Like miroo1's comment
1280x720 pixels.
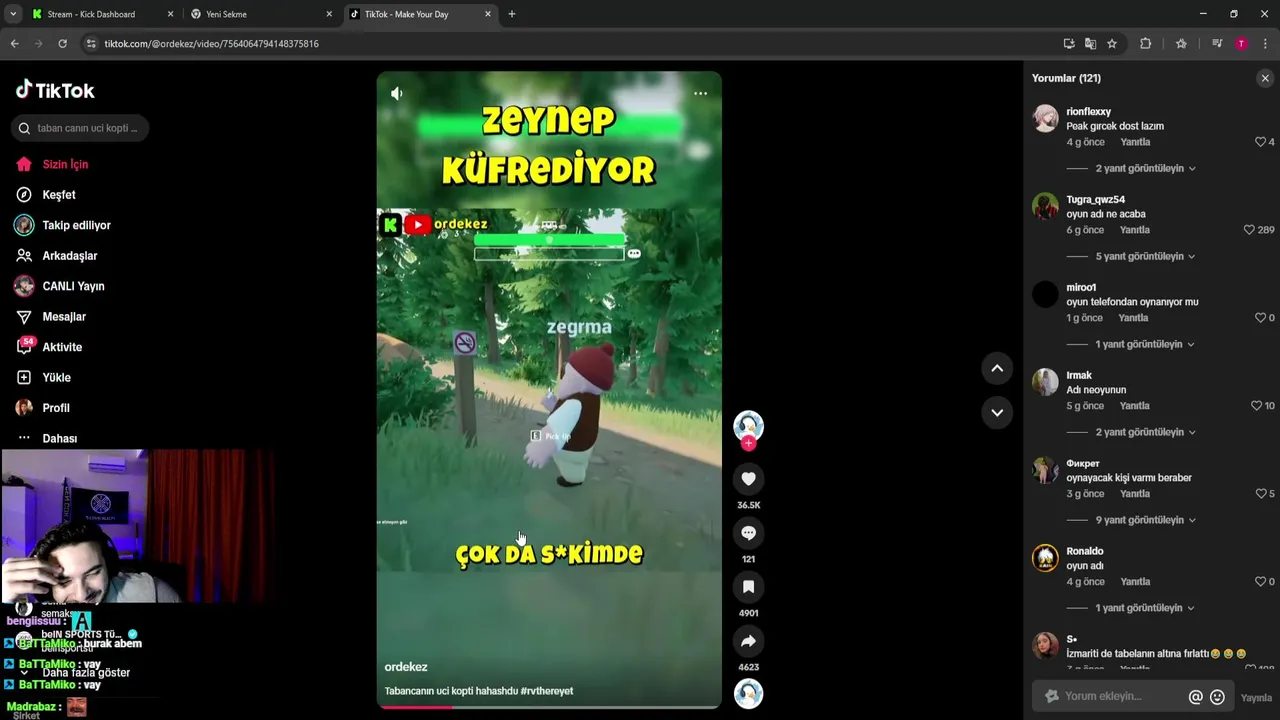click(1261, 318)
